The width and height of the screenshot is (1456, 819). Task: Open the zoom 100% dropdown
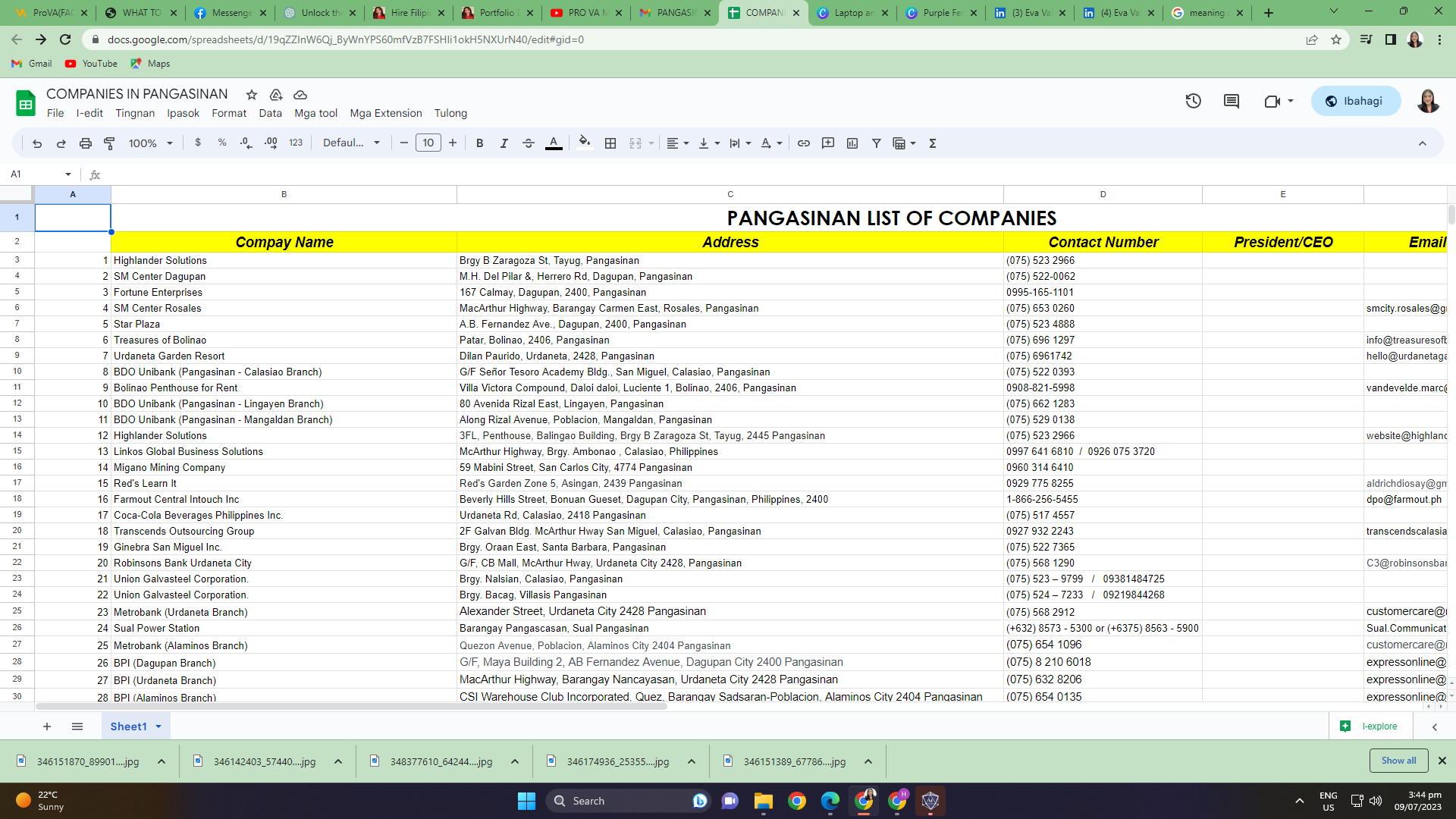(150, 143)
